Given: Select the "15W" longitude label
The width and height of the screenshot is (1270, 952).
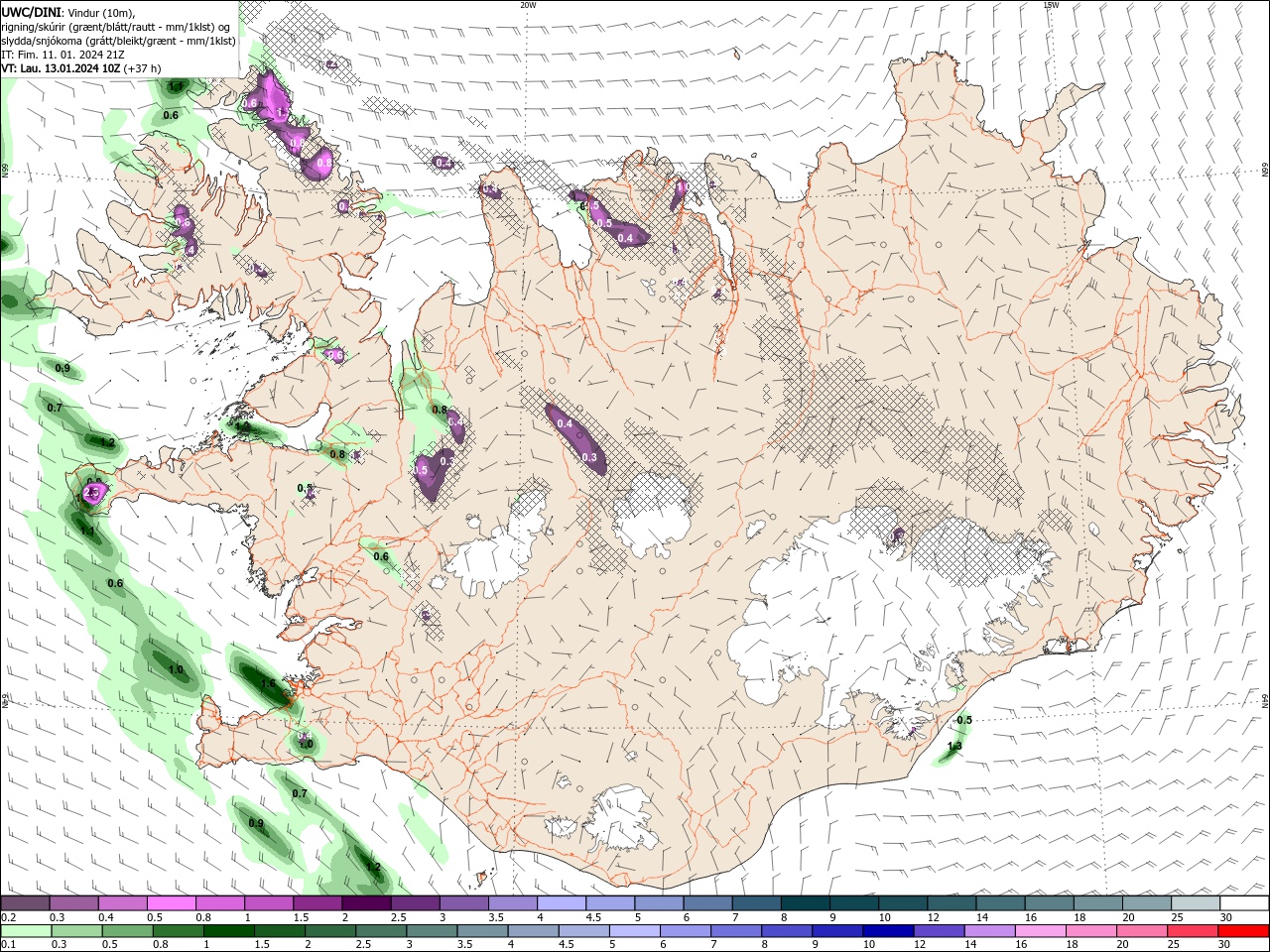Looking at the screenshot, I should pyautogui.click(x=1051, y=4).
